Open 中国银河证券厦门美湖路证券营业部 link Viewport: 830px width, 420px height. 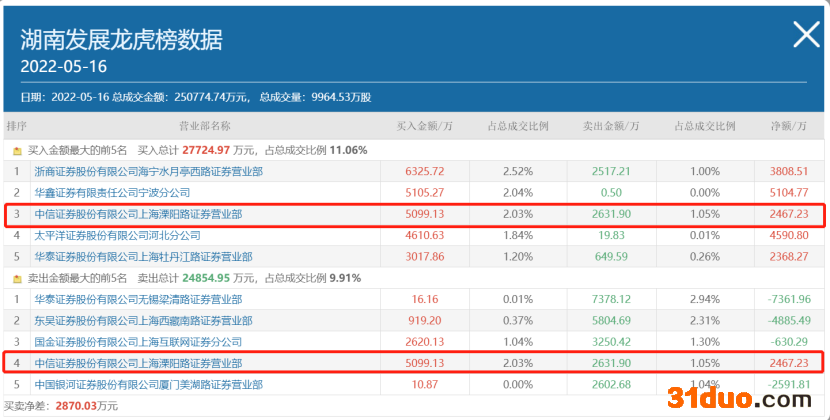pos(143,384)
